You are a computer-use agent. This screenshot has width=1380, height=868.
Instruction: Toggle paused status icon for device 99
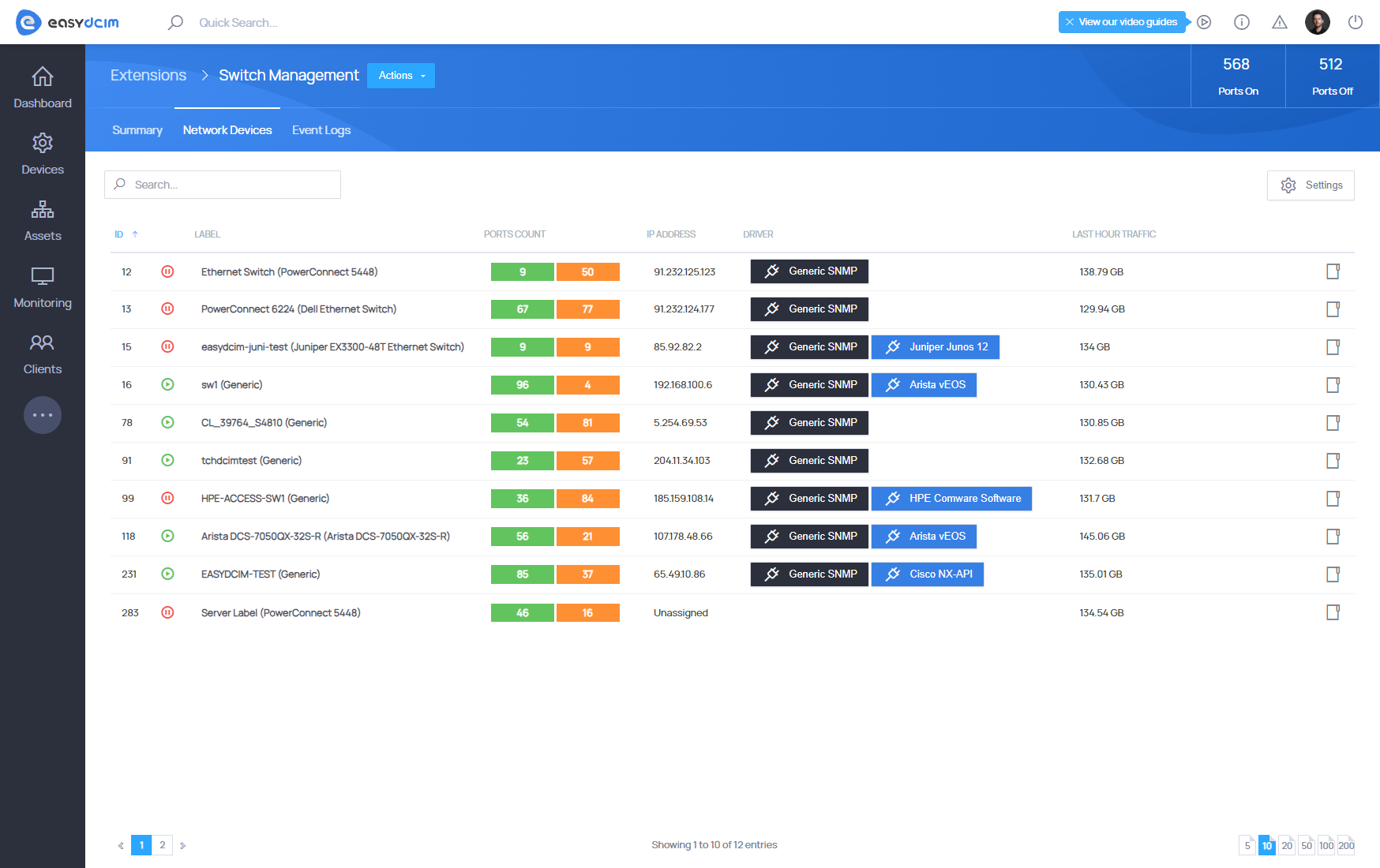(x=167, y=498)
